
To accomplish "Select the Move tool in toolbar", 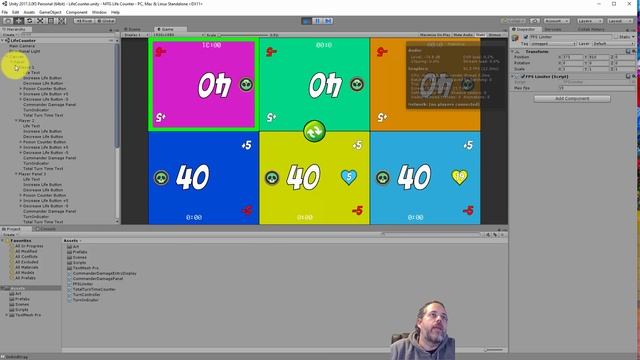I will [19, 20].
